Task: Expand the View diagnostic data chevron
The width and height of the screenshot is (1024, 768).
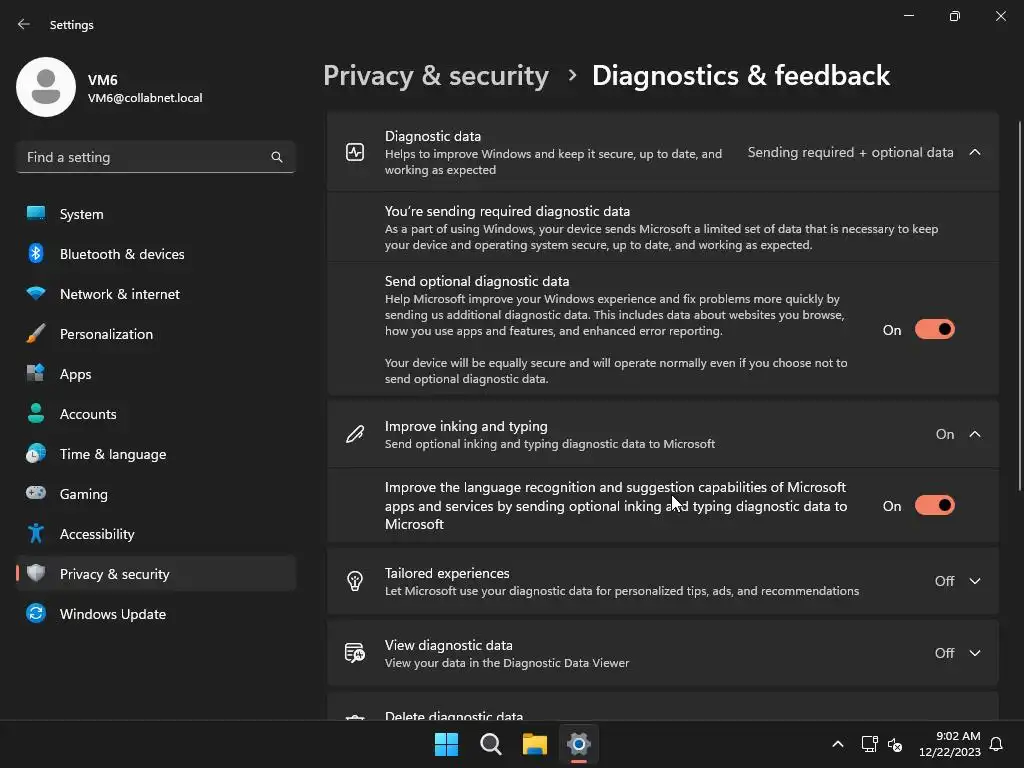Action: point(975,653)
